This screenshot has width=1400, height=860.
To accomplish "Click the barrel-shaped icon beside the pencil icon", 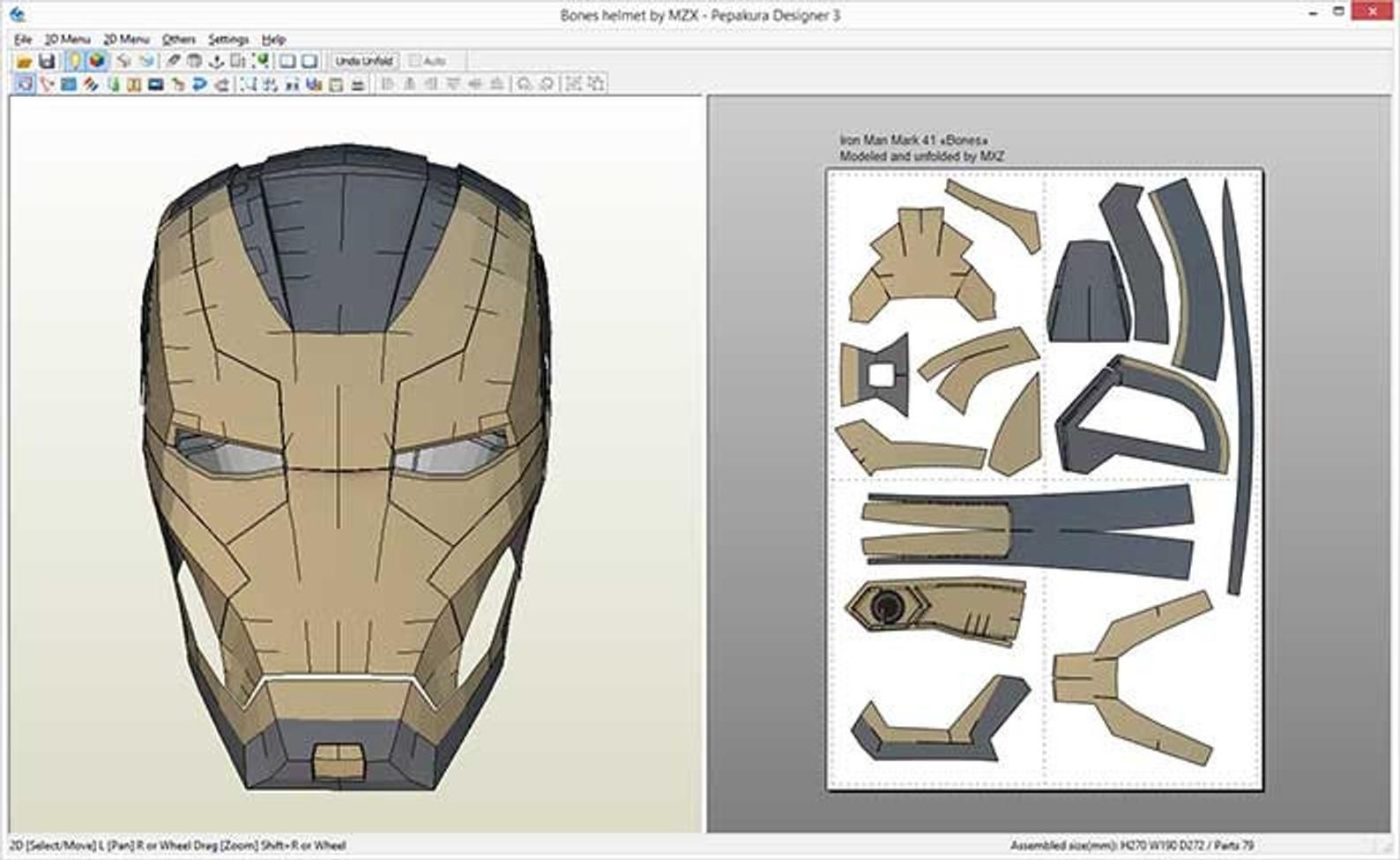I will pos(194,61).
